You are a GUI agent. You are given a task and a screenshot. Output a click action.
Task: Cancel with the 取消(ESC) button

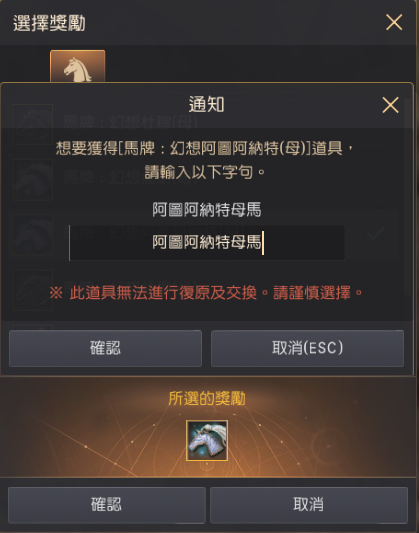[x=308, y=348]
